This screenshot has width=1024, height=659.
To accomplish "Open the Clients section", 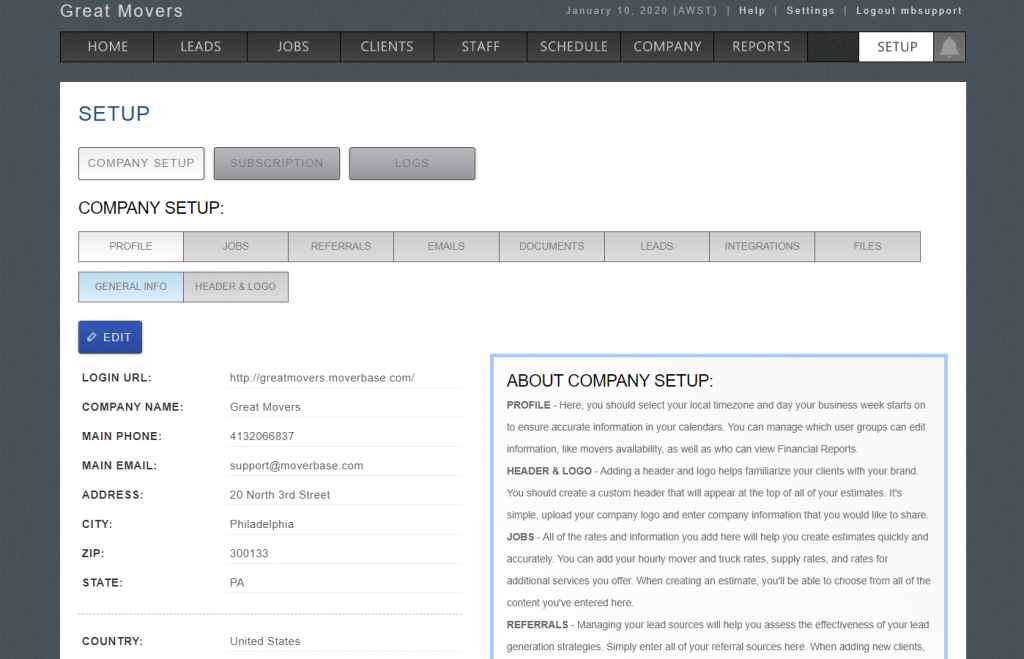I will click(x=387, y=47).
